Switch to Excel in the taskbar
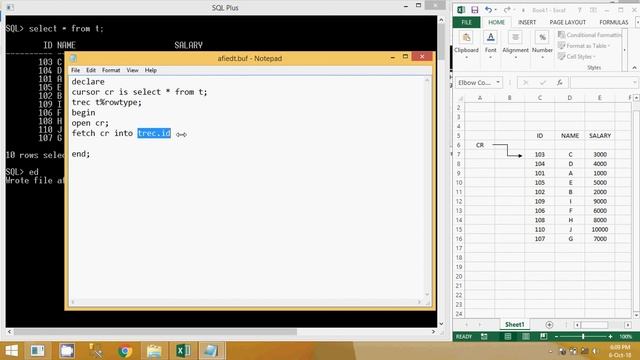 click(183, 351)
